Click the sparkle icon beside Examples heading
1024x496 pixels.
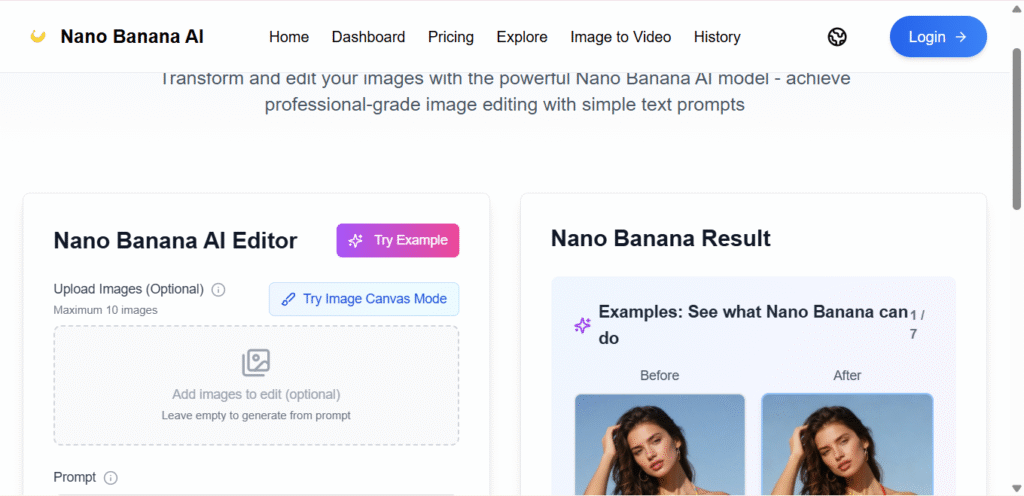coord(582,325)
